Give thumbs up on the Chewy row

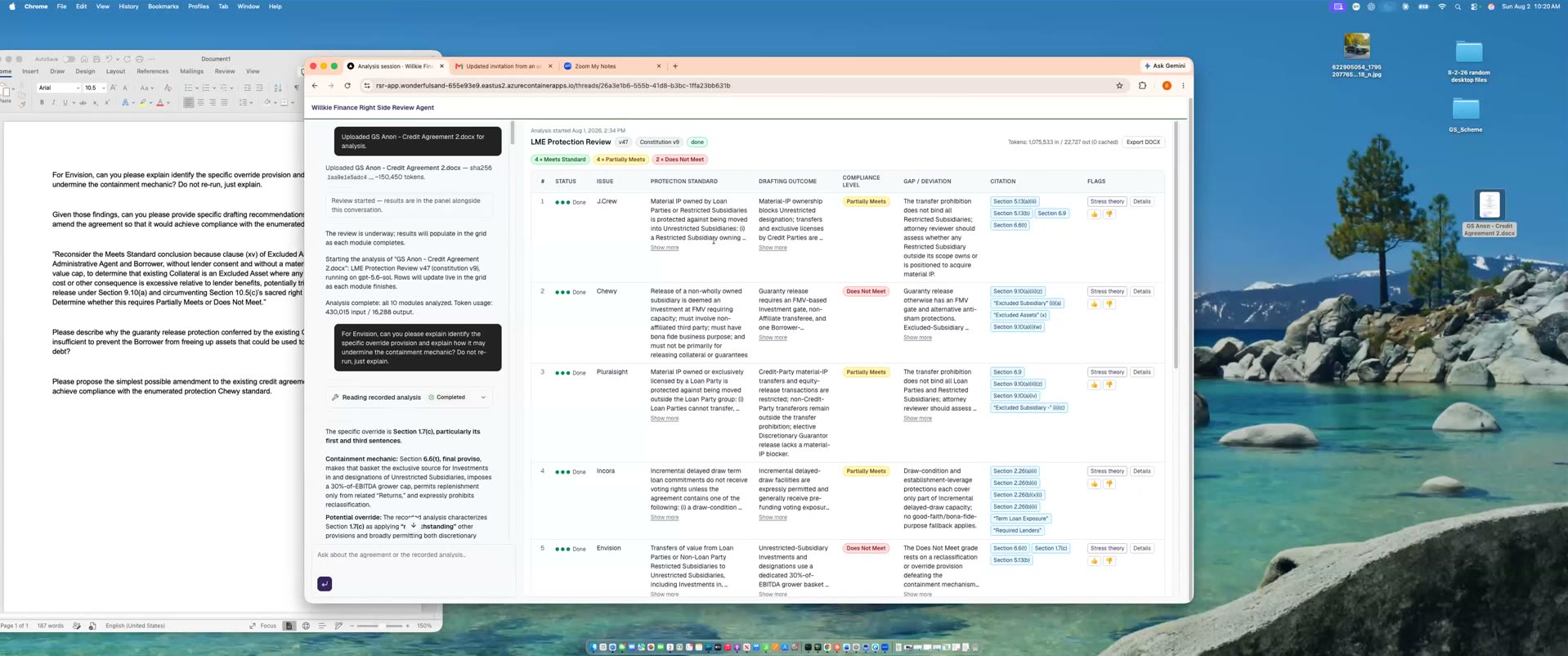point(1094,304)
